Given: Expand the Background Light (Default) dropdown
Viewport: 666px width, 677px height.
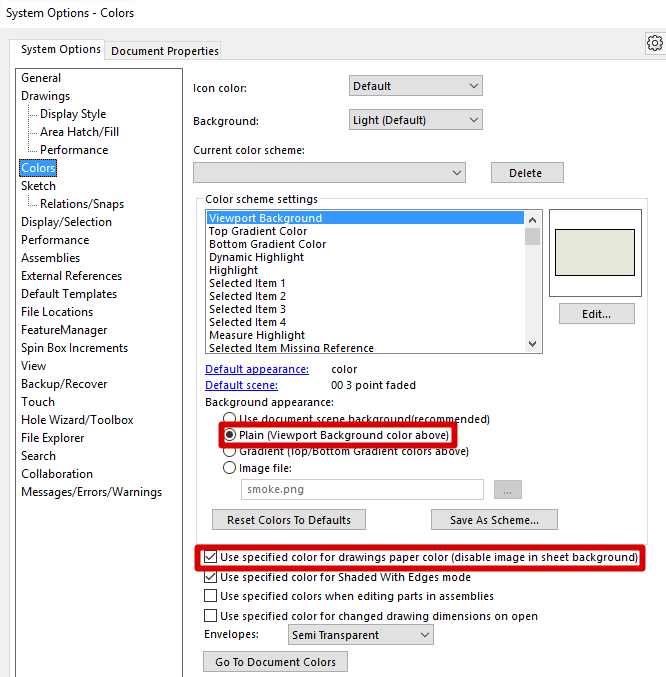Looking at the screenshot, I should (415, 120).
